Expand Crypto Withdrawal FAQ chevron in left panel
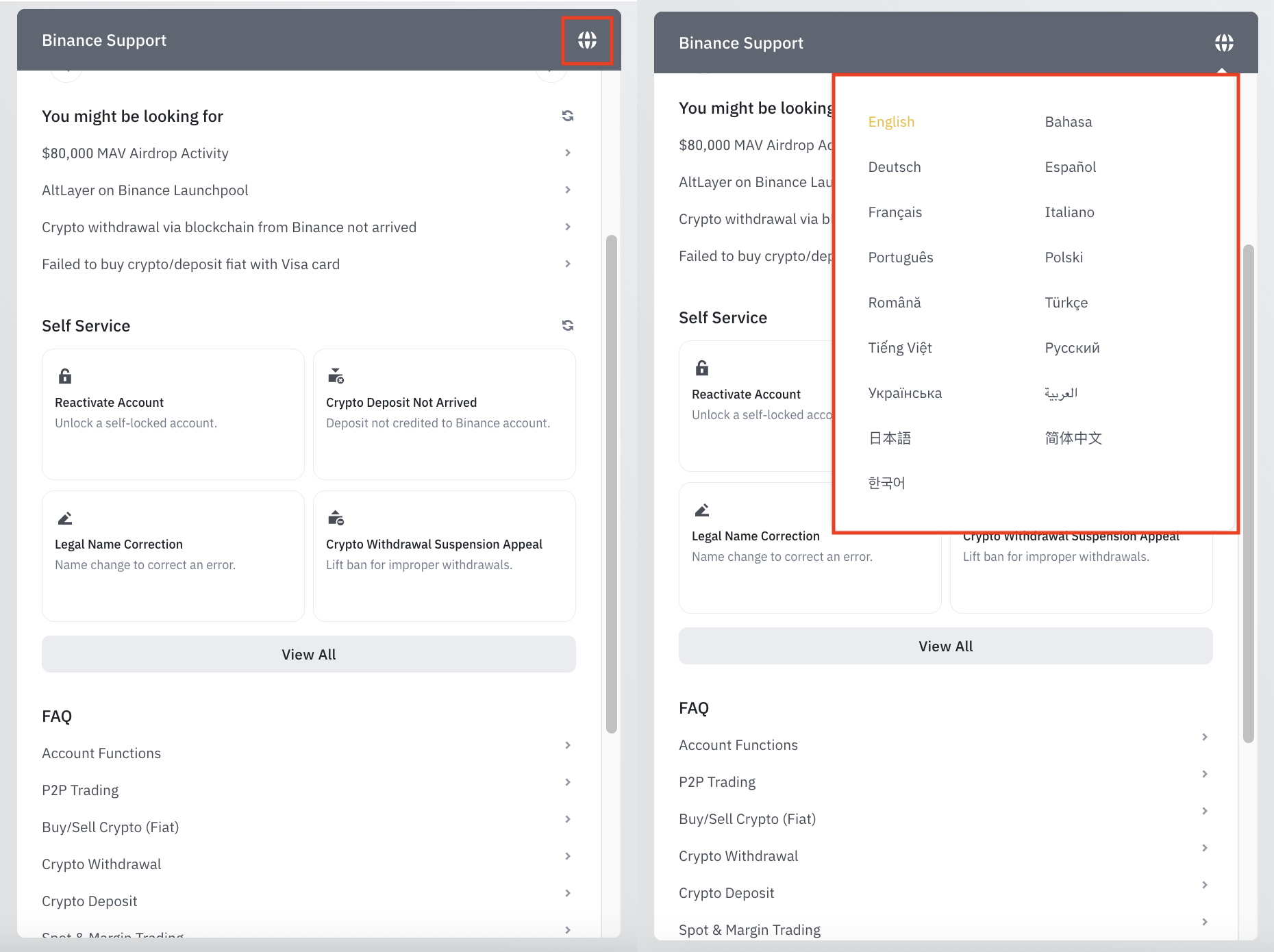Image resolution: width=1274 pixels, height=952 pixels. pos(568,856)
